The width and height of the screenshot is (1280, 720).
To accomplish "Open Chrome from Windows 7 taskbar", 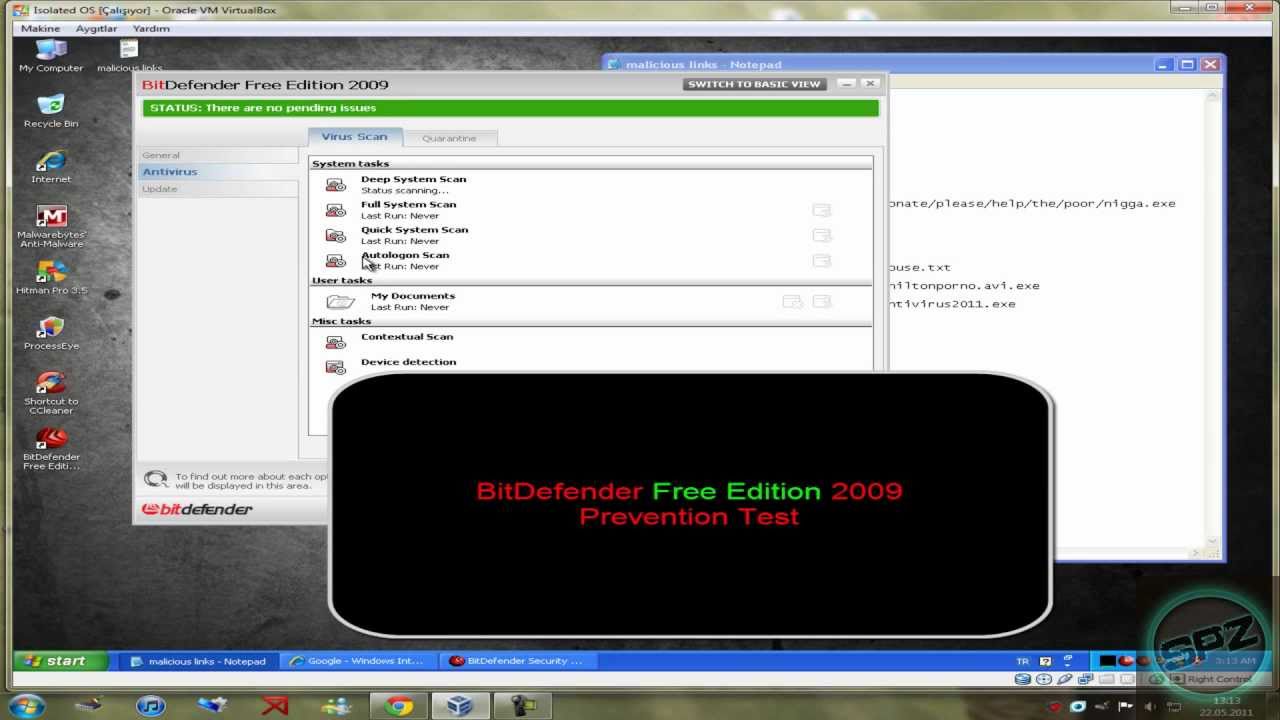I will coord(398,706).
